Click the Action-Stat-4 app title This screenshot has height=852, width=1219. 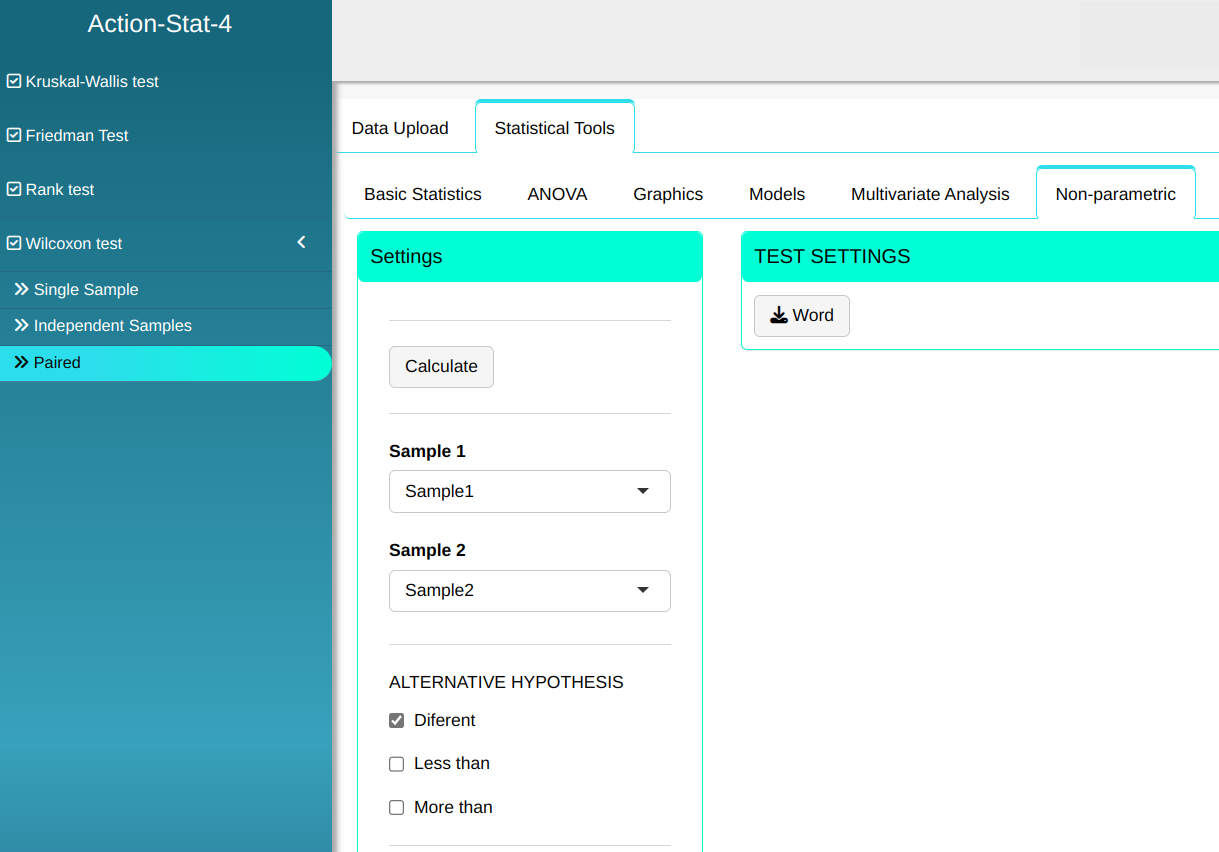coord(160,24)
